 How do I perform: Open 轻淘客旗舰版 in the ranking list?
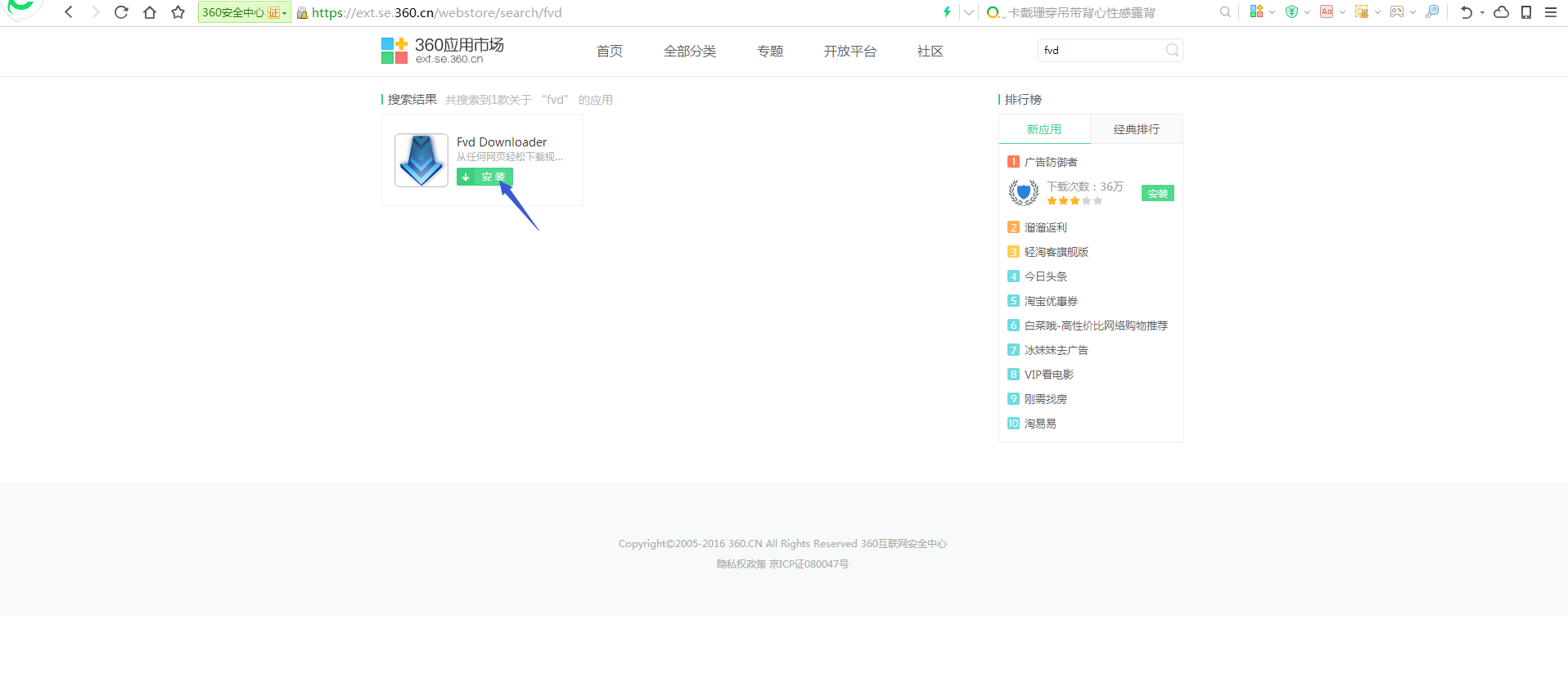1057,252
